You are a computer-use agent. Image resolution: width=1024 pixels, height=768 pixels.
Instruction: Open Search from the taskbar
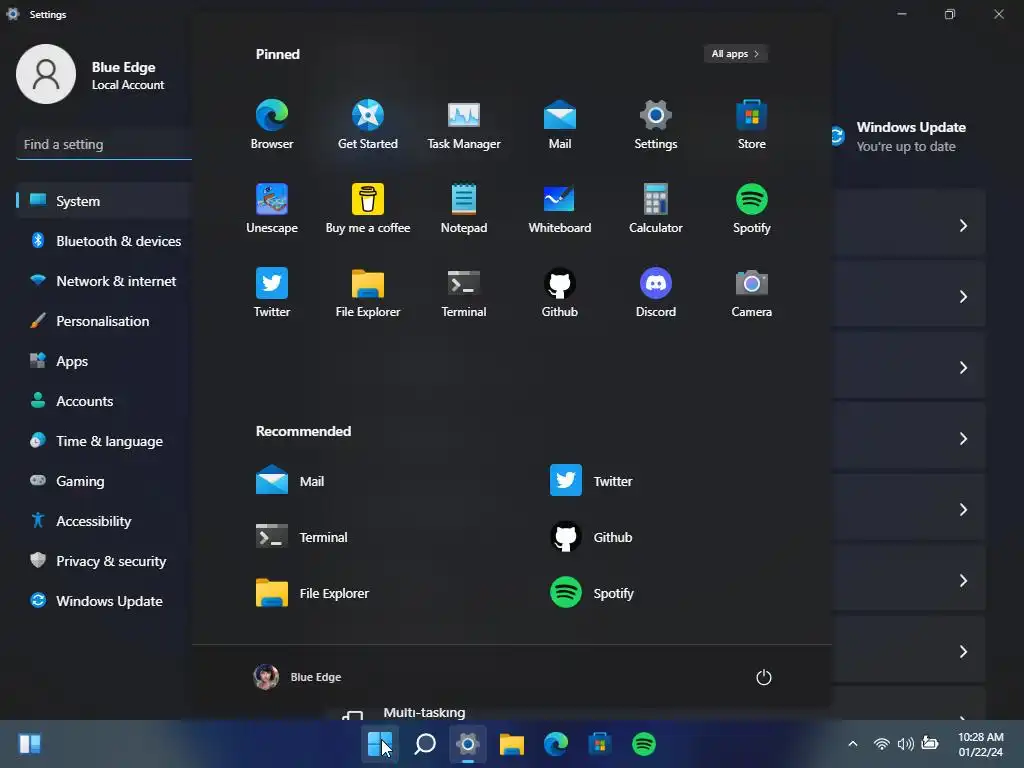coord(424,744)
